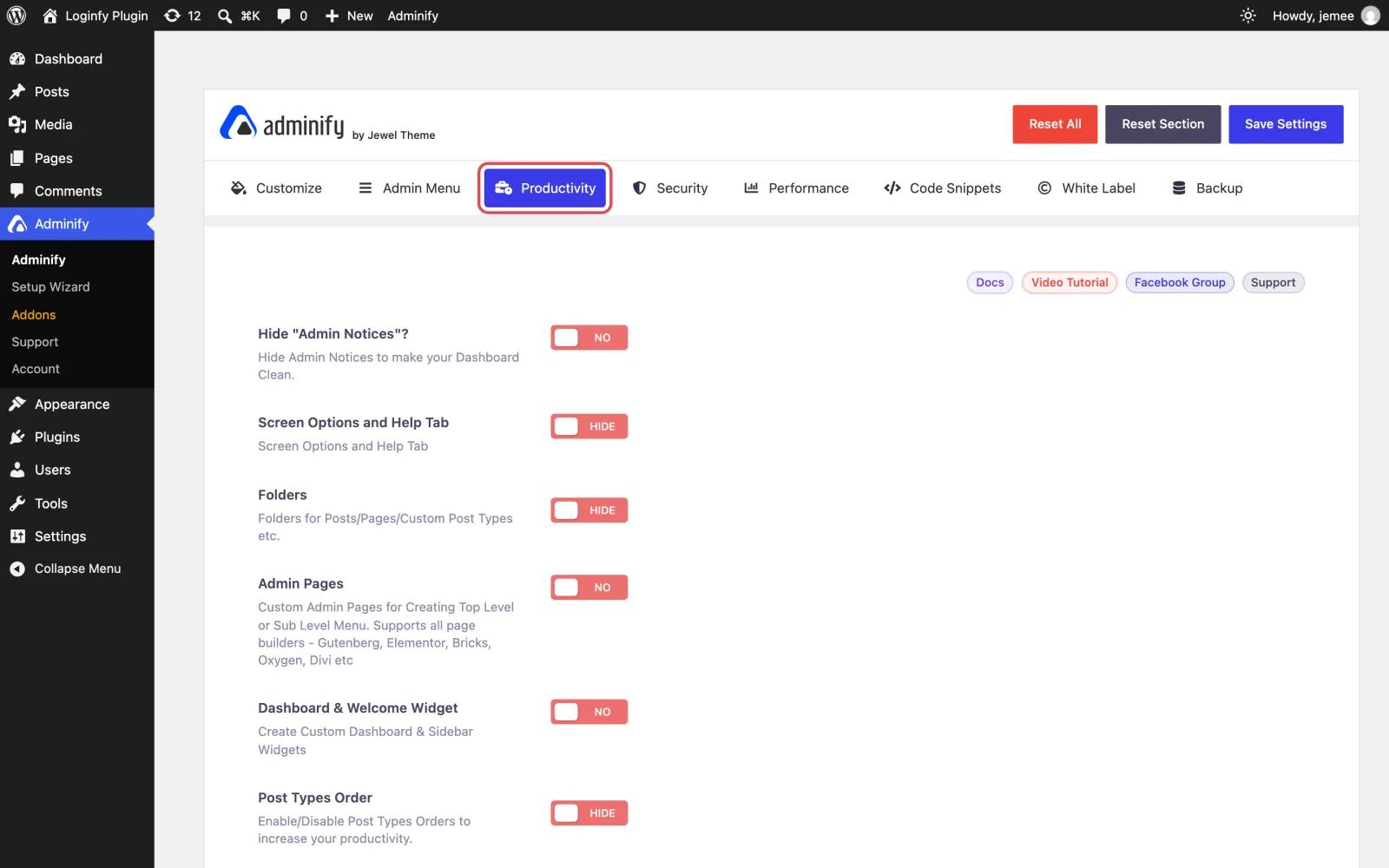Screen dimensions: 1389x868
Task: Toggle the light/dark mode sun icon
Action: pyautogui.click(x=1248, y=16)
